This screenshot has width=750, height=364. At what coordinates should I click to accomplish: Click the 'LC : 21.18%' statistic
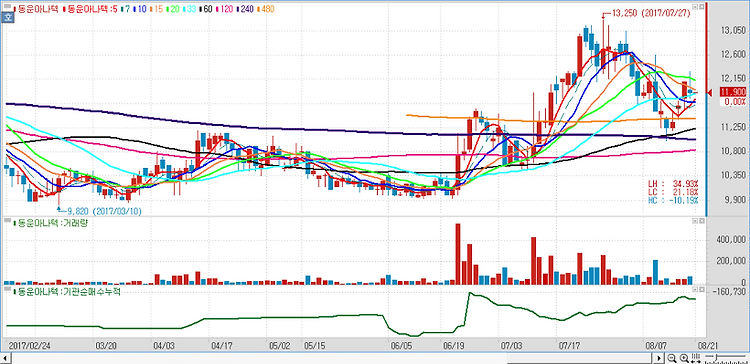pos(673,192)
